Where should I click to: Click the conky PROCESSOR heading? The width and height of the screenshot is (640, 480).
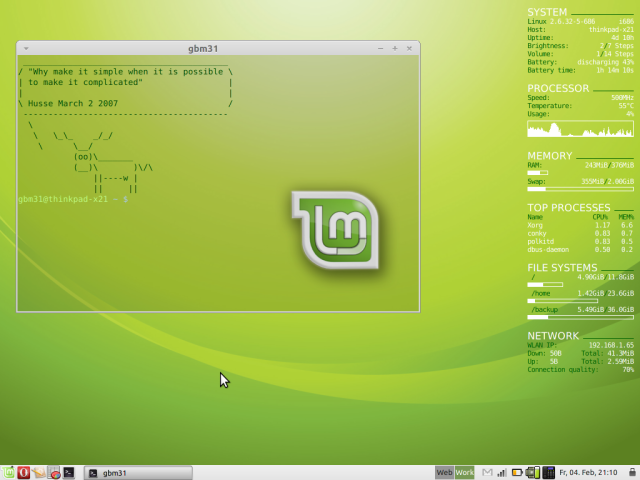point(558,88)
